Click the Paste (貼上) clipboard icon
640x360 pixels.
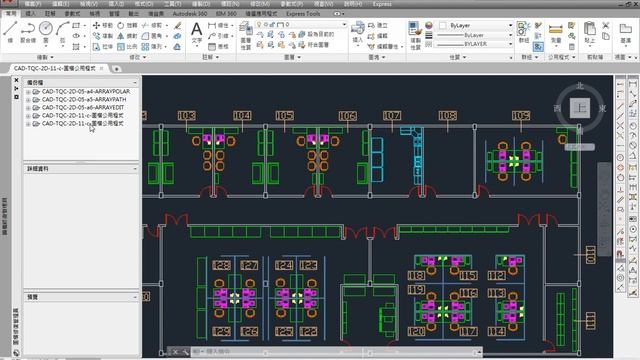coord(589,32)
